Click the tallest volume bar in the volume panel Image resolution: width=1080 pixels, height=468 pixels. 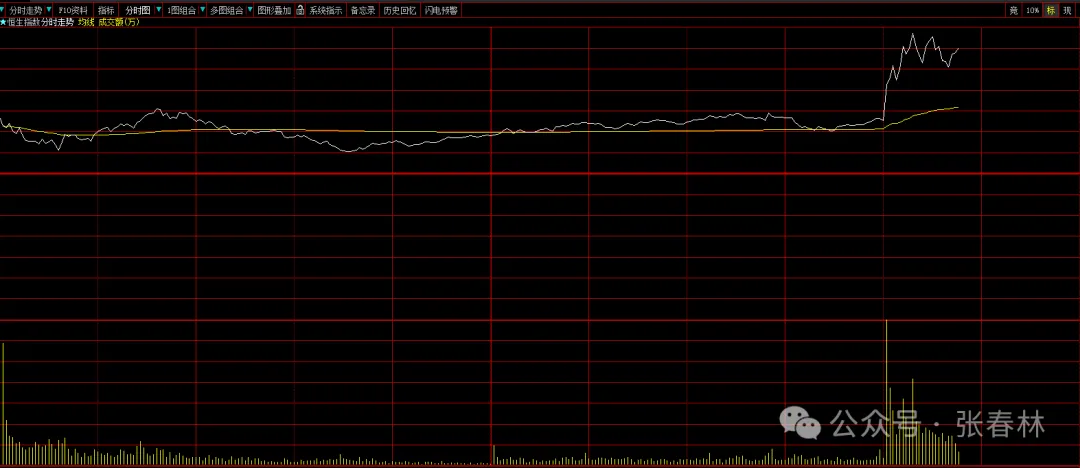tap(886, 391)
